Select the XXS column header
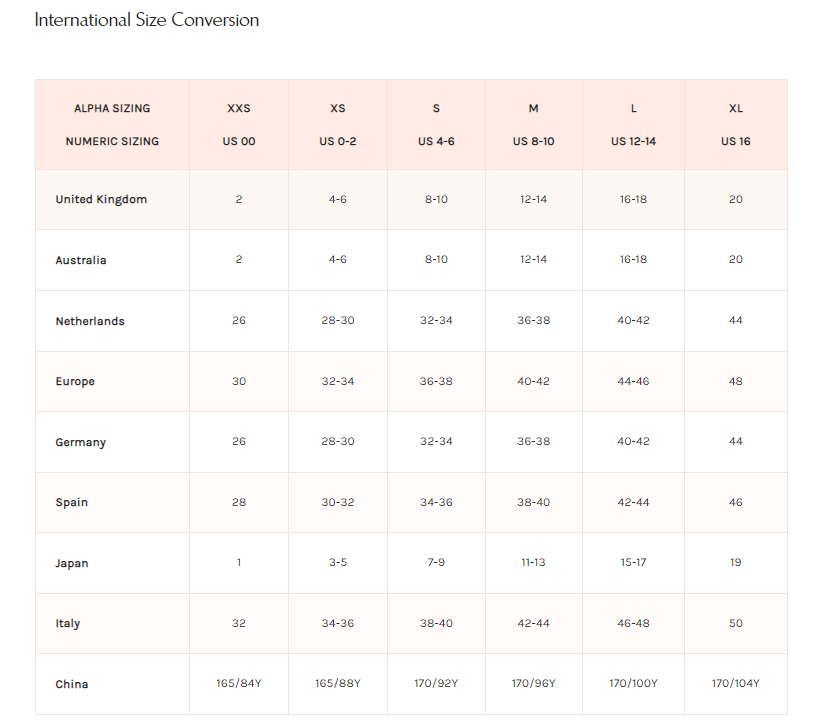824x726 pixels. (x=239, y=108)
